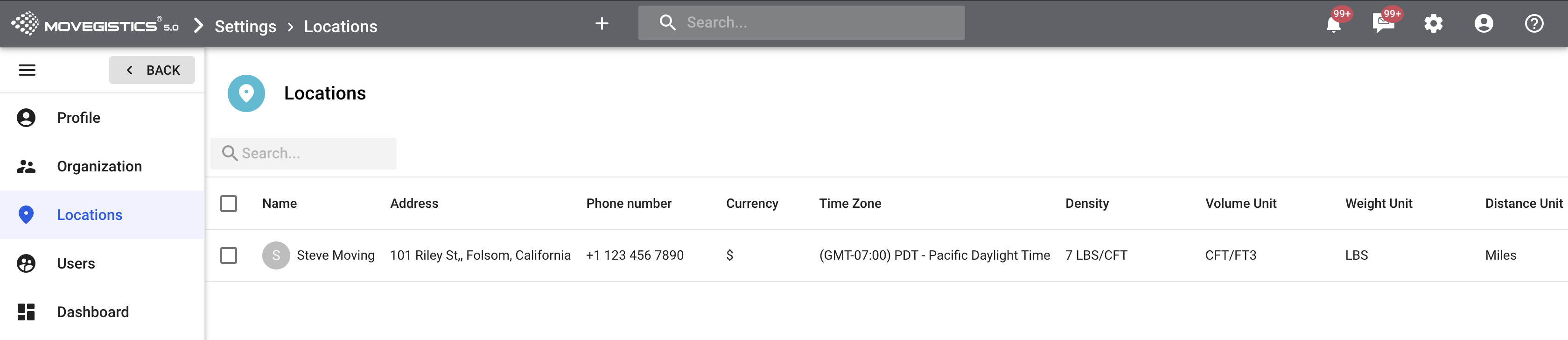1568x340 pixels.
Task: Navigate to Dashboard in sidebar
Action: click(x=92, y=312)
